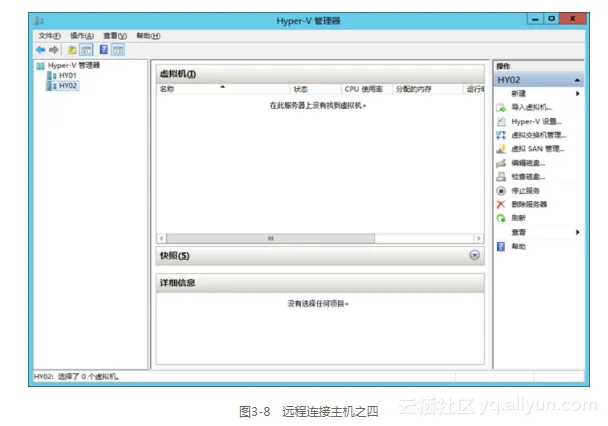Click text 在此服务器上没有找到虚拟机
This screenshot has height=426, width=608.
(318, 105)
